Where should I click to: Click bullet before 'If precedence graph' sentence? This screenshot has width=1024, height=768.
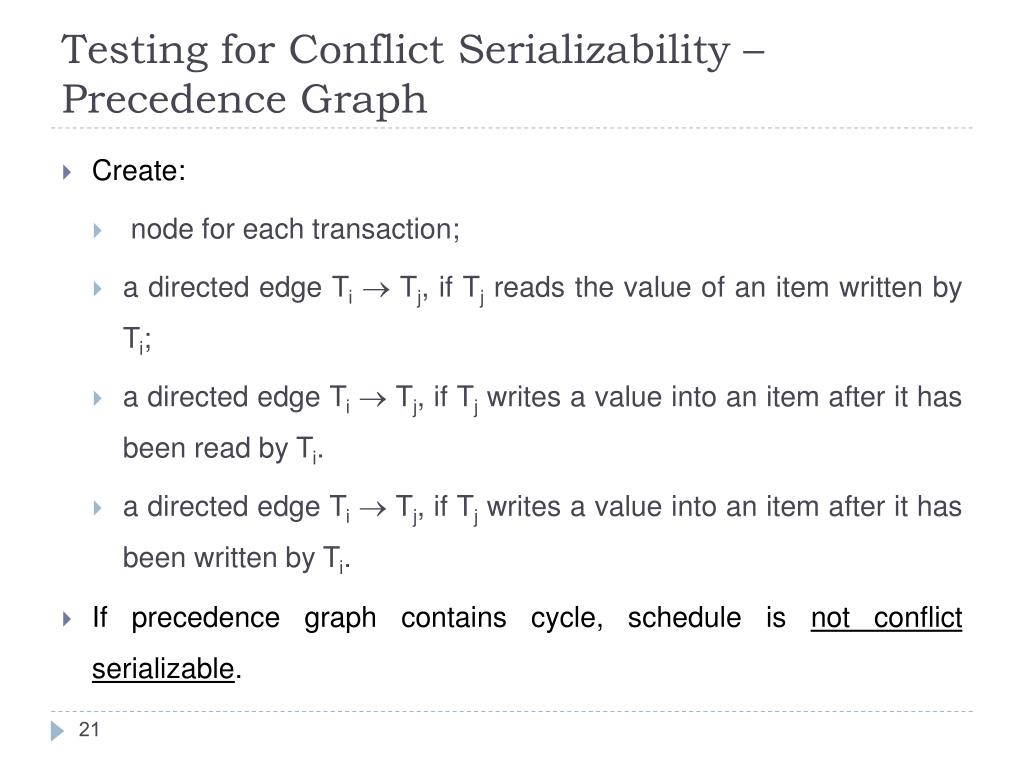pos(67,619)
